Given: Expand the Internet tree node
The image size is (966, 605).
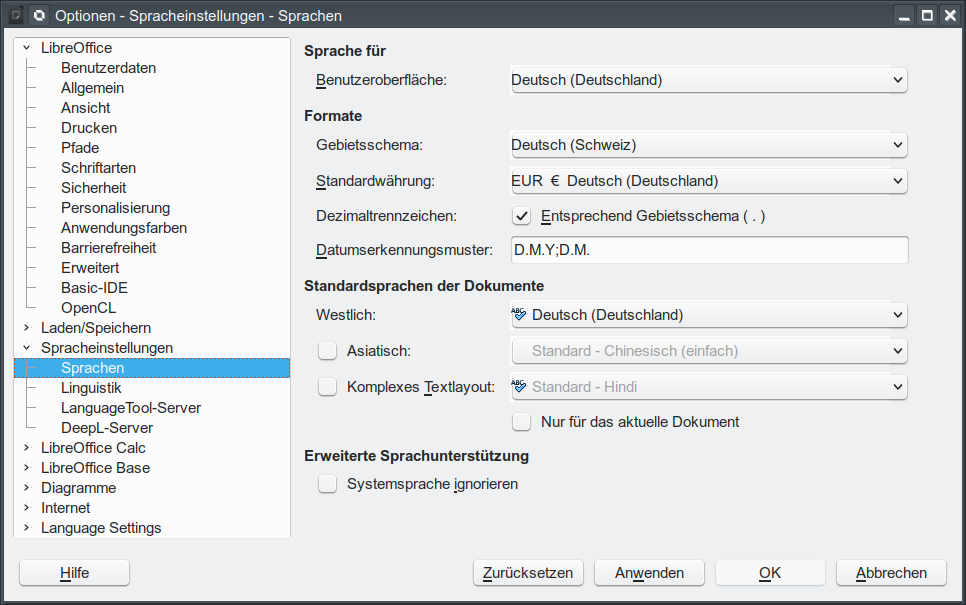Looking at the screenshot, I should [26, 508].
